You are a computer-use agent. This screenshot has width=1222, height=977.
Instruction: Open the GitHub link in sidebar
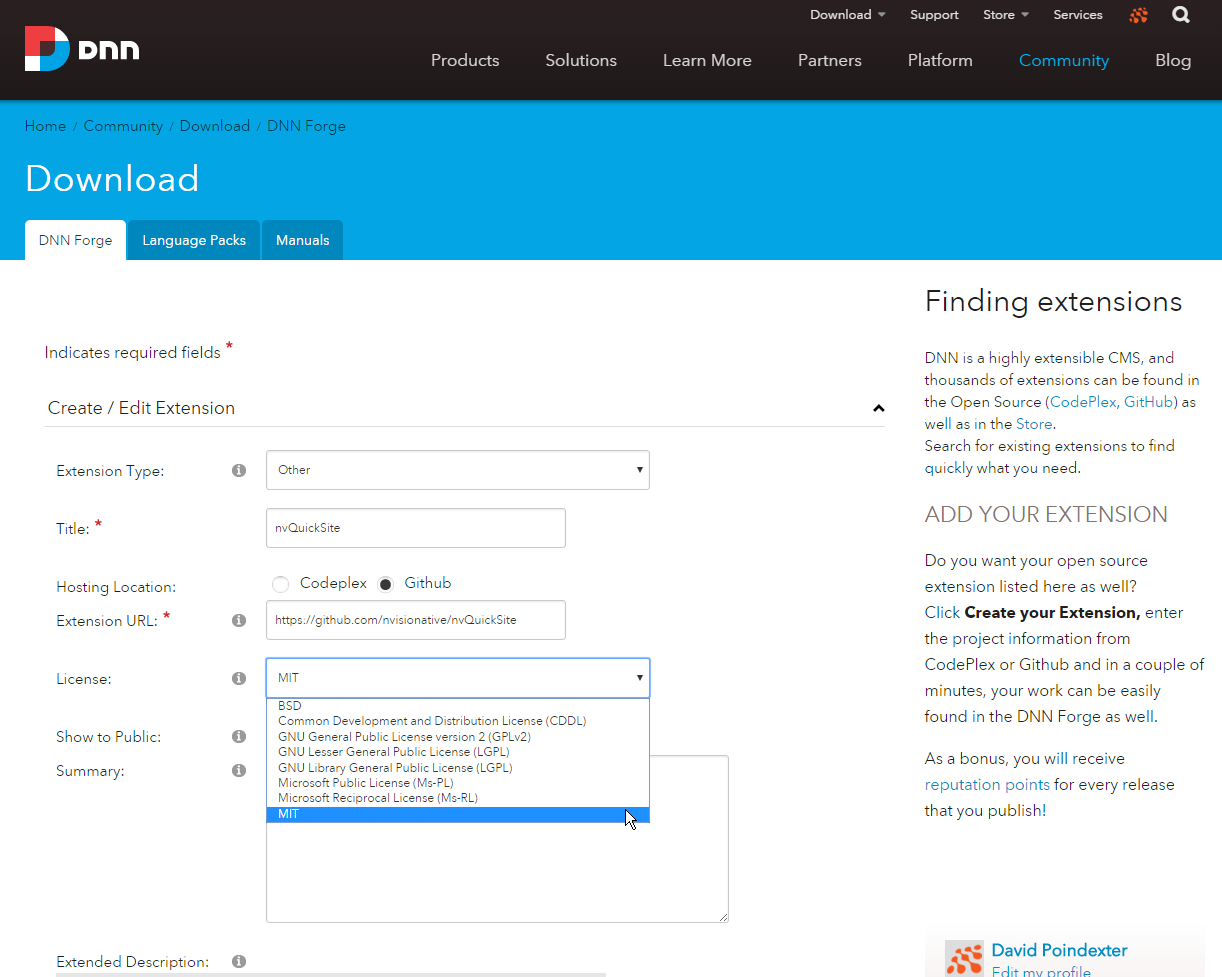click(x=1149, y=402)
